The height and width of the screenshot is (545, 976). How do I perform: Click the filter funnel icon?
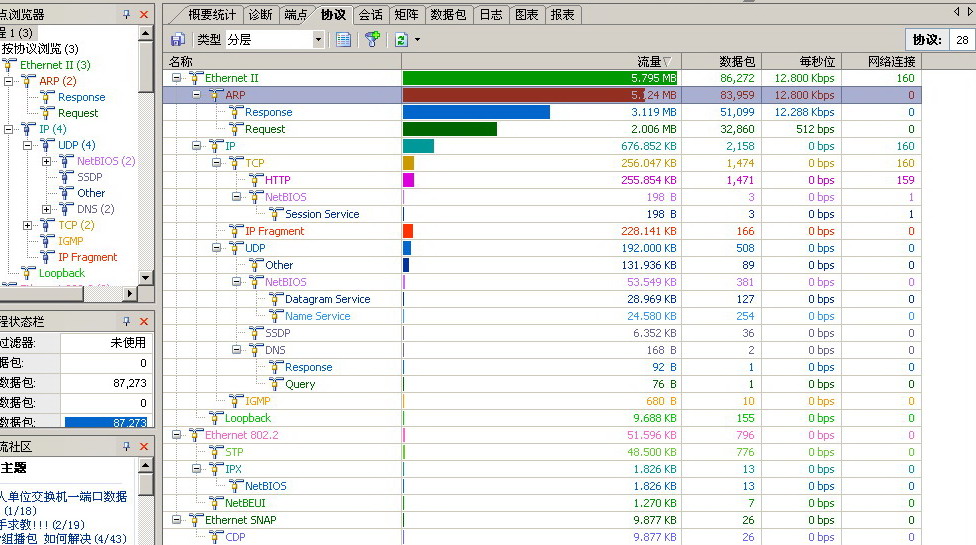[x=372, y=39]
